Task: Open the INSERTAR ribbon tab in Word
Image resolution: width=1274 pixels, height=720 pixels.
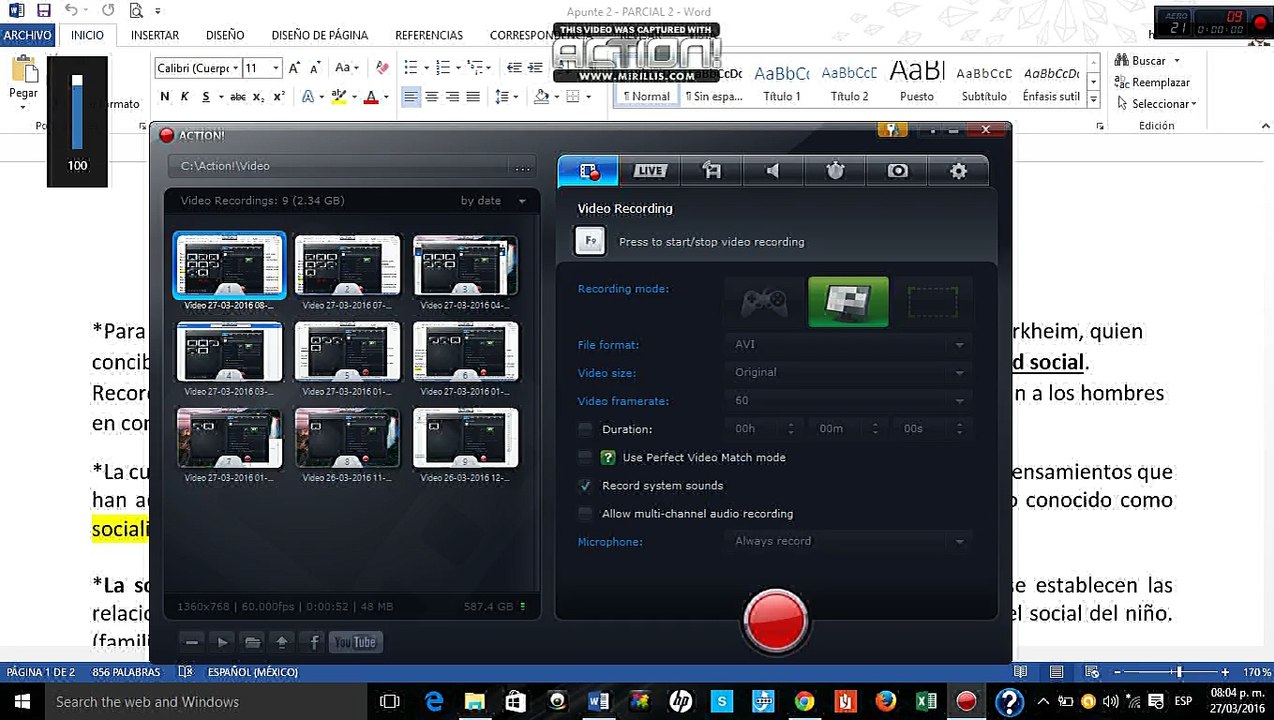Action: 155,35
